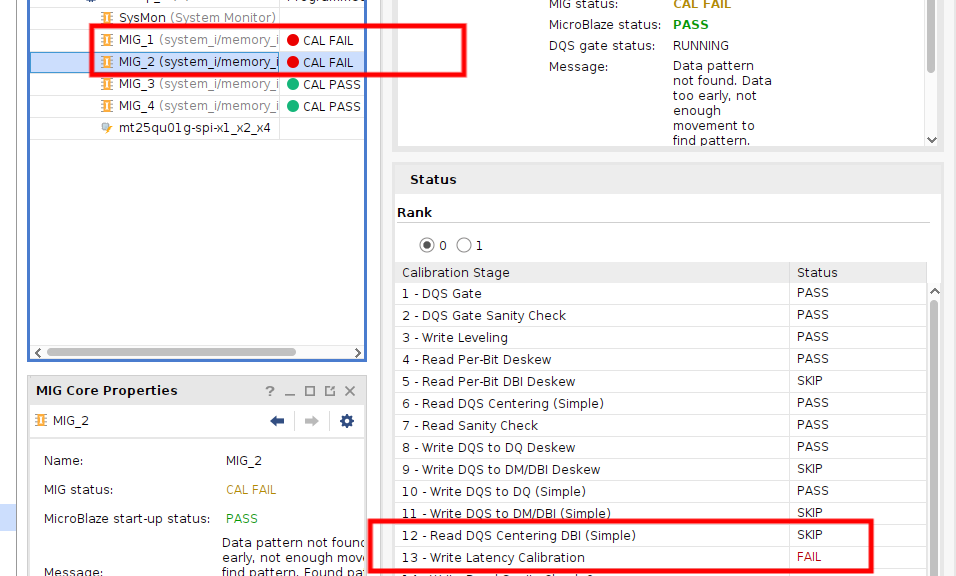
Task: Click the left arrow of the horizontal scrollbar
Action: (38, 352)
